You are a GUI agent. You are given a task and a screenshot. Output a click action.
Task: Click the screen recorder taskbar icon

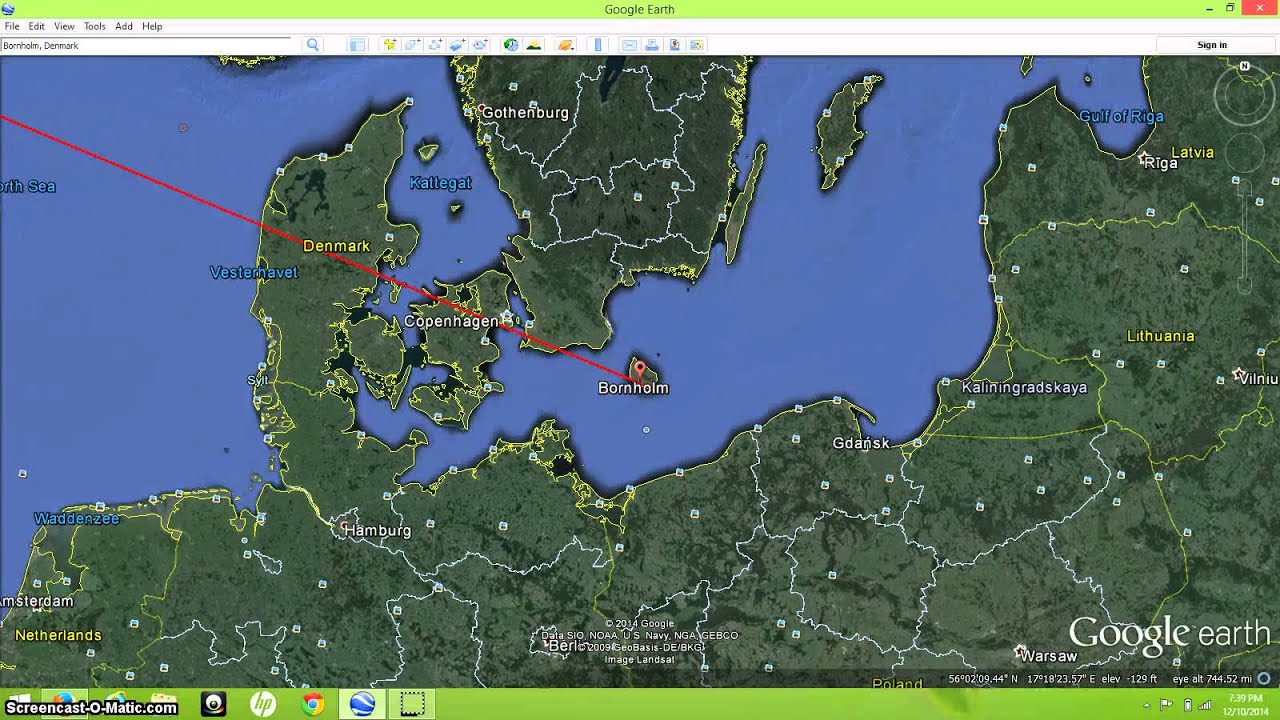412,704
